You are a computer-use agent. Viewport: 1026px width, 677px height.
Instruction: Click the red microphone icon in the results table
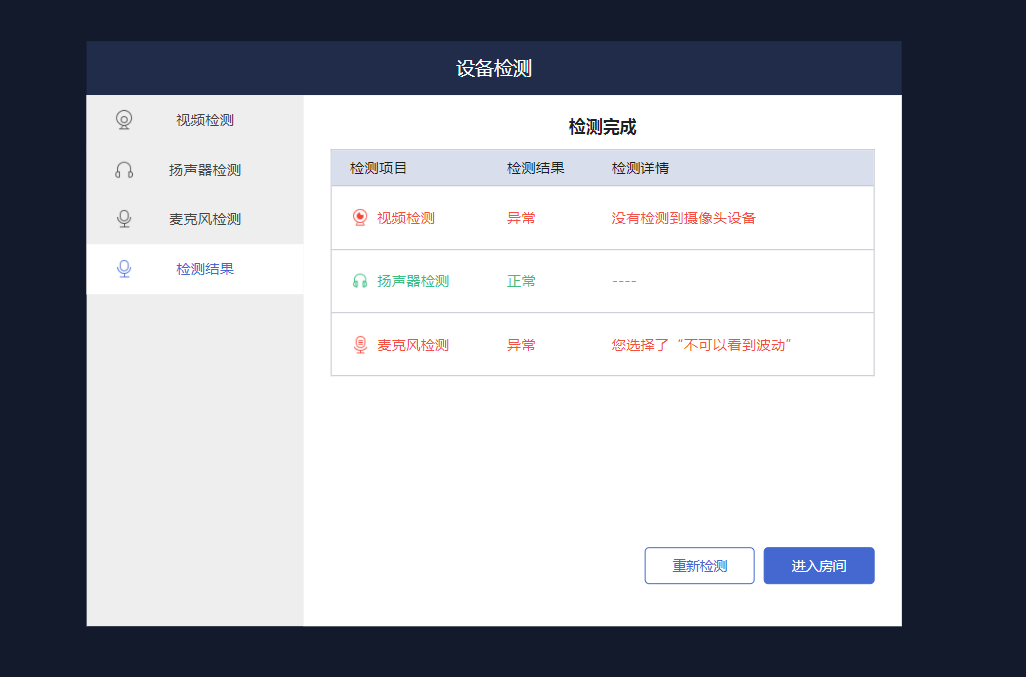[360, 345]
